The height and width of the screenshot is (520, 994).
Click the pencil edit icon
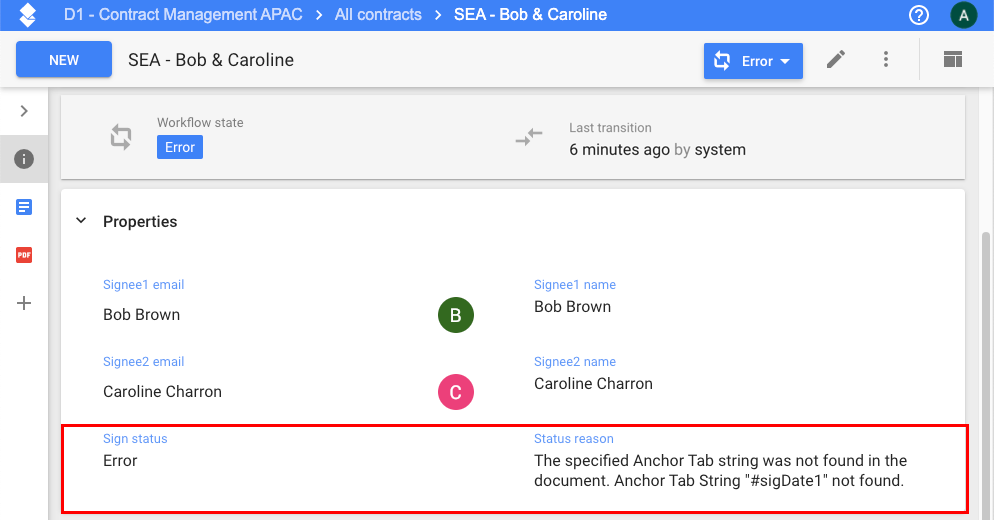pyautogui.click(x=836, y=60)
